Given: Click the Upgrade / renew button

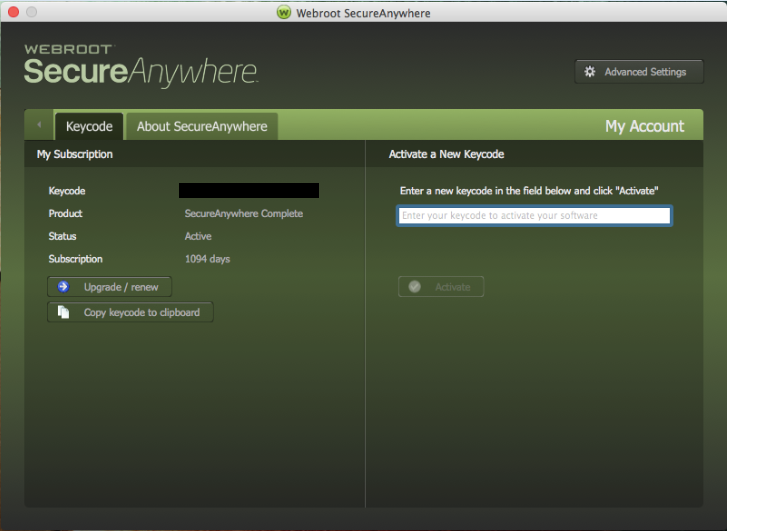Looking at the screenshot, I should click(110, 287).
